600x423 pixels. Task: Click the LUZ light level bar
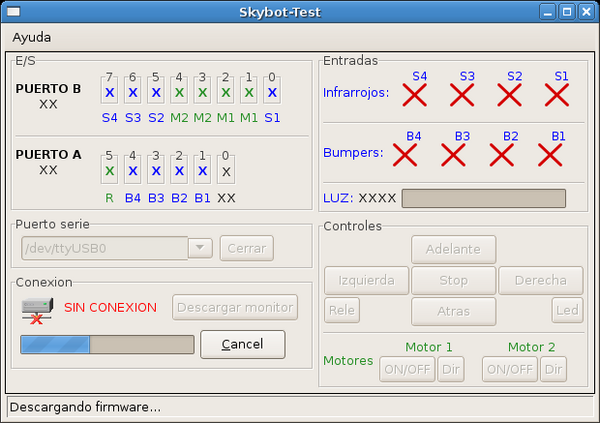tap(483, 198)
